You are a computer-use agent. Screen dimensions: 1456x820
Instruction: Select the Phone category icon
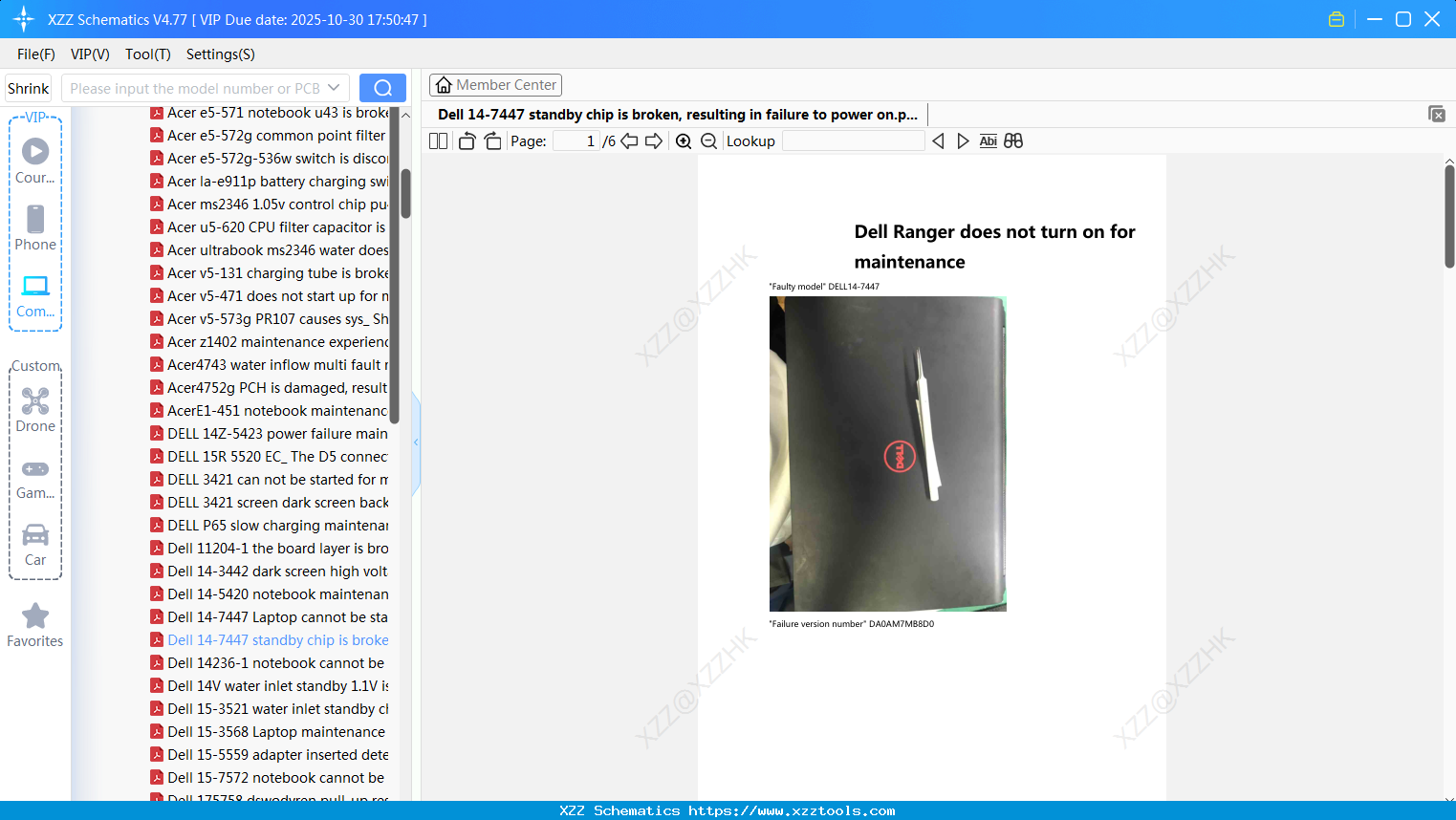tap(35, 227)
